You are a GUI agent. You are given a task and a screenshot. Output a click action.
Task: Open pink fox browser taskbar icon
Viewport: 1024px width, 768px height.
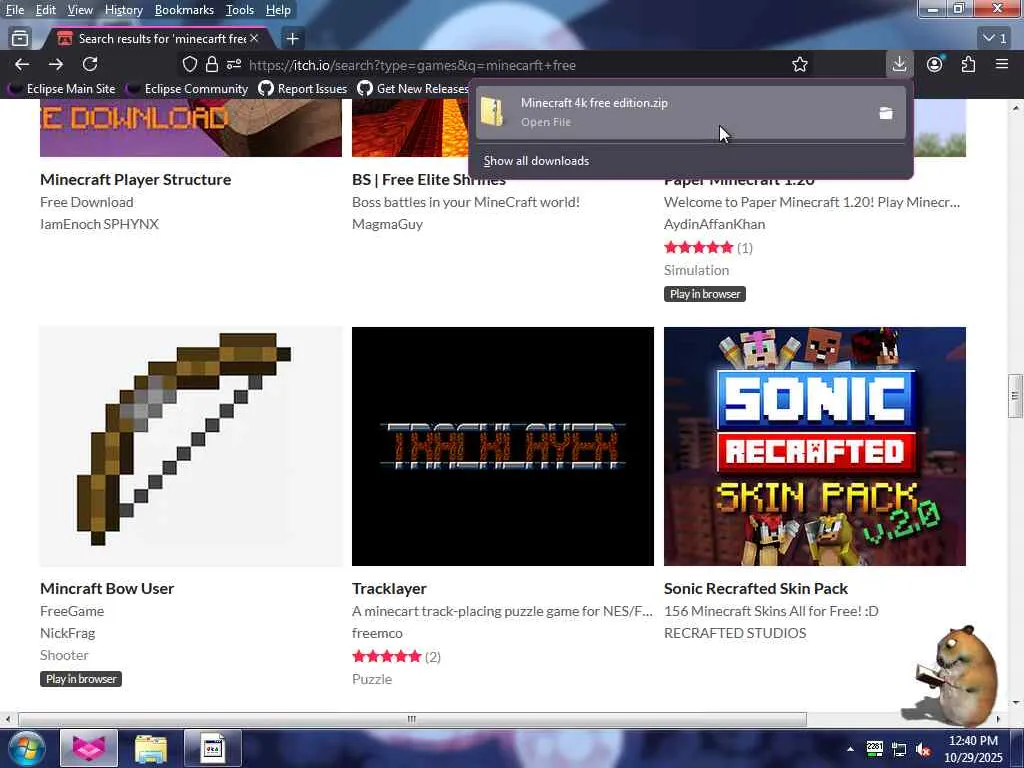click(x=89, y=748)
